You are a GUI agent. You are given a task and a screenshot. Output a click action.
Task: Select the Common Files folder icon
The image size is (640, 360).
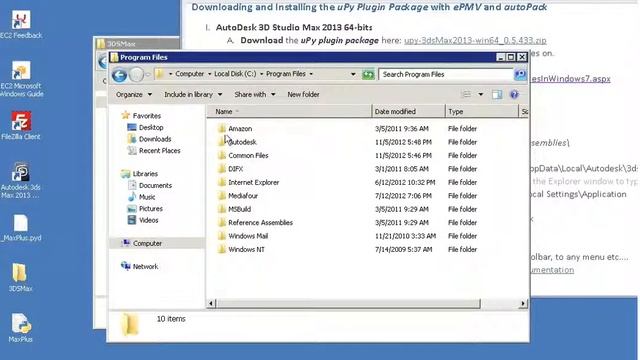tap(222, 156)
